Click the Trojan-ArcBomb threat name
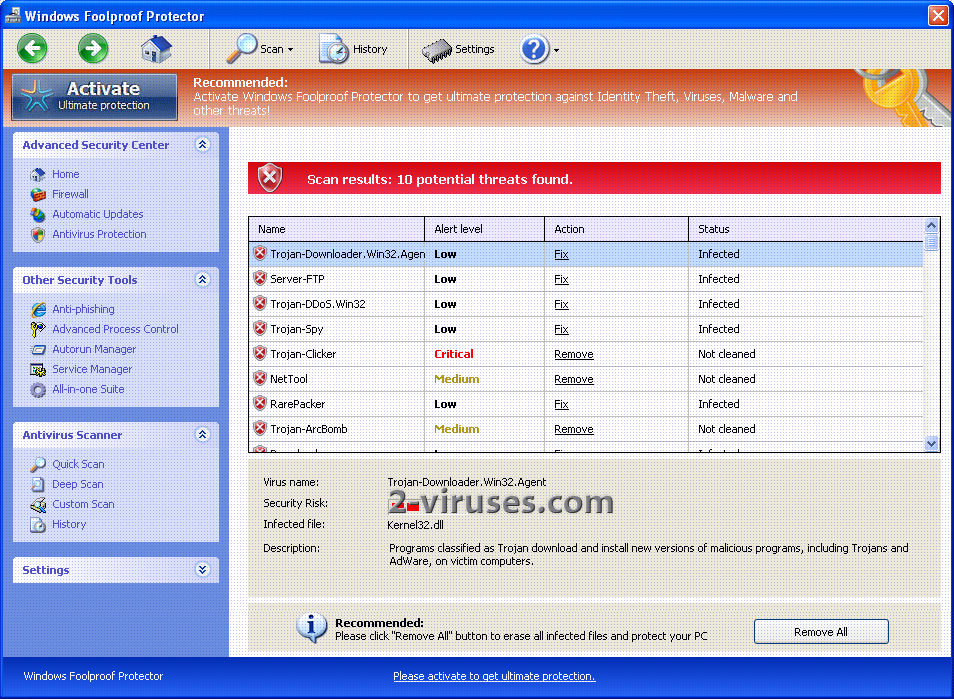This screenshot has width=954, height=699. click(308, 429)
